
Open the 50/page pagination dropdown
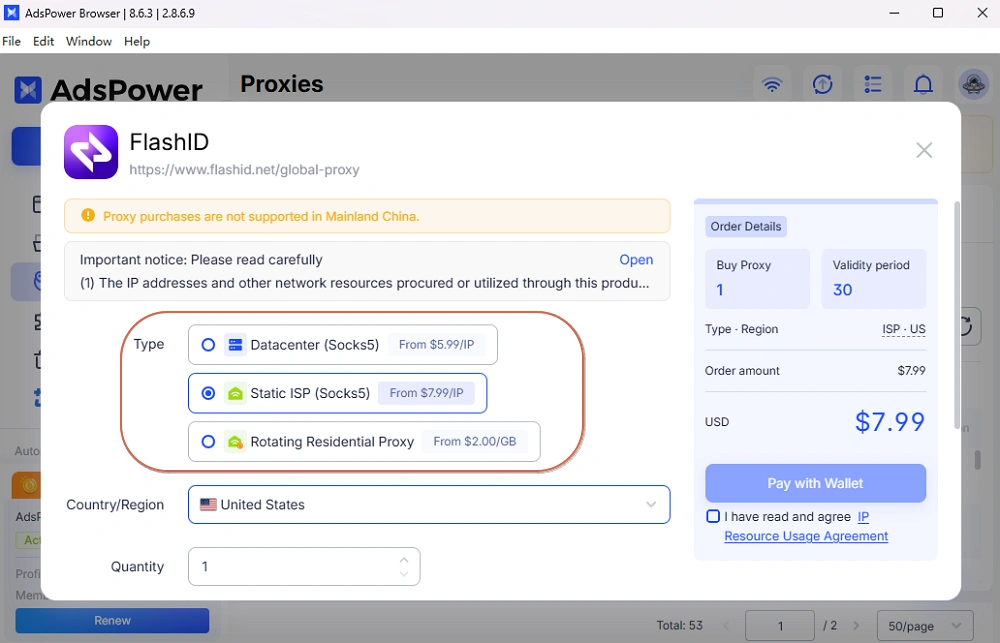[925, 626]
